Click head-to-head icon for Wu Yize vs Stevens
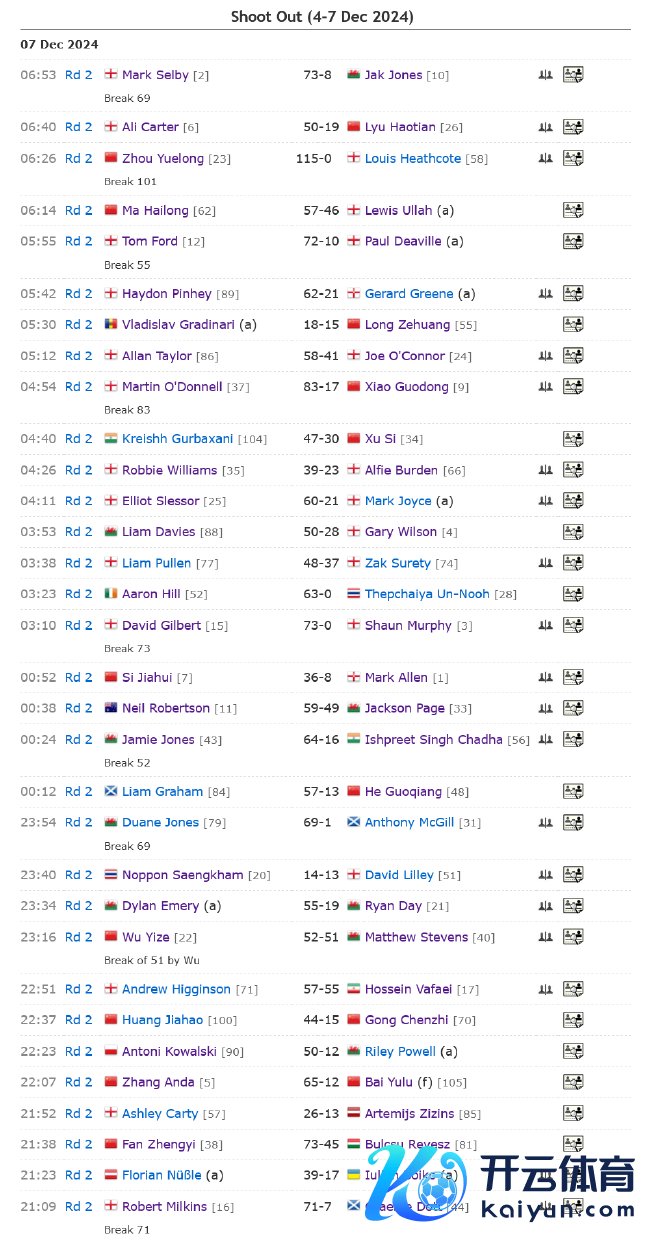 [545, 937]
